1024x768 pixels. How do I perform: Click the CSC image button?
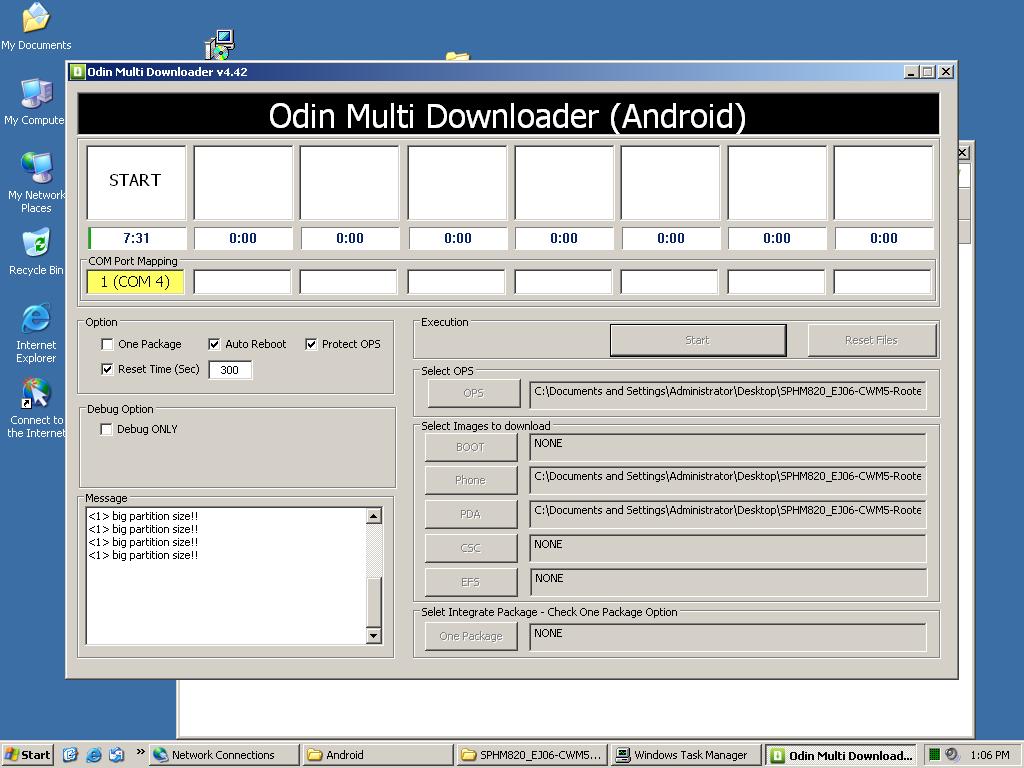(470, 548)
